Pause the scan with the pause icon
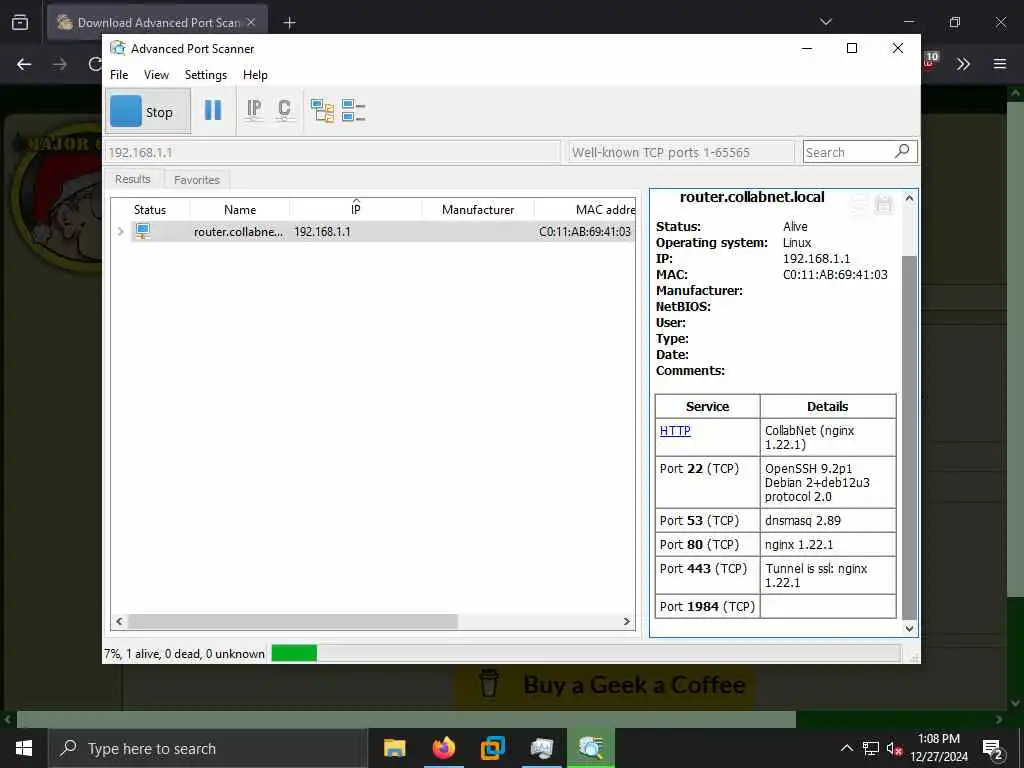 pyautogui.click(x=213, y=110)
